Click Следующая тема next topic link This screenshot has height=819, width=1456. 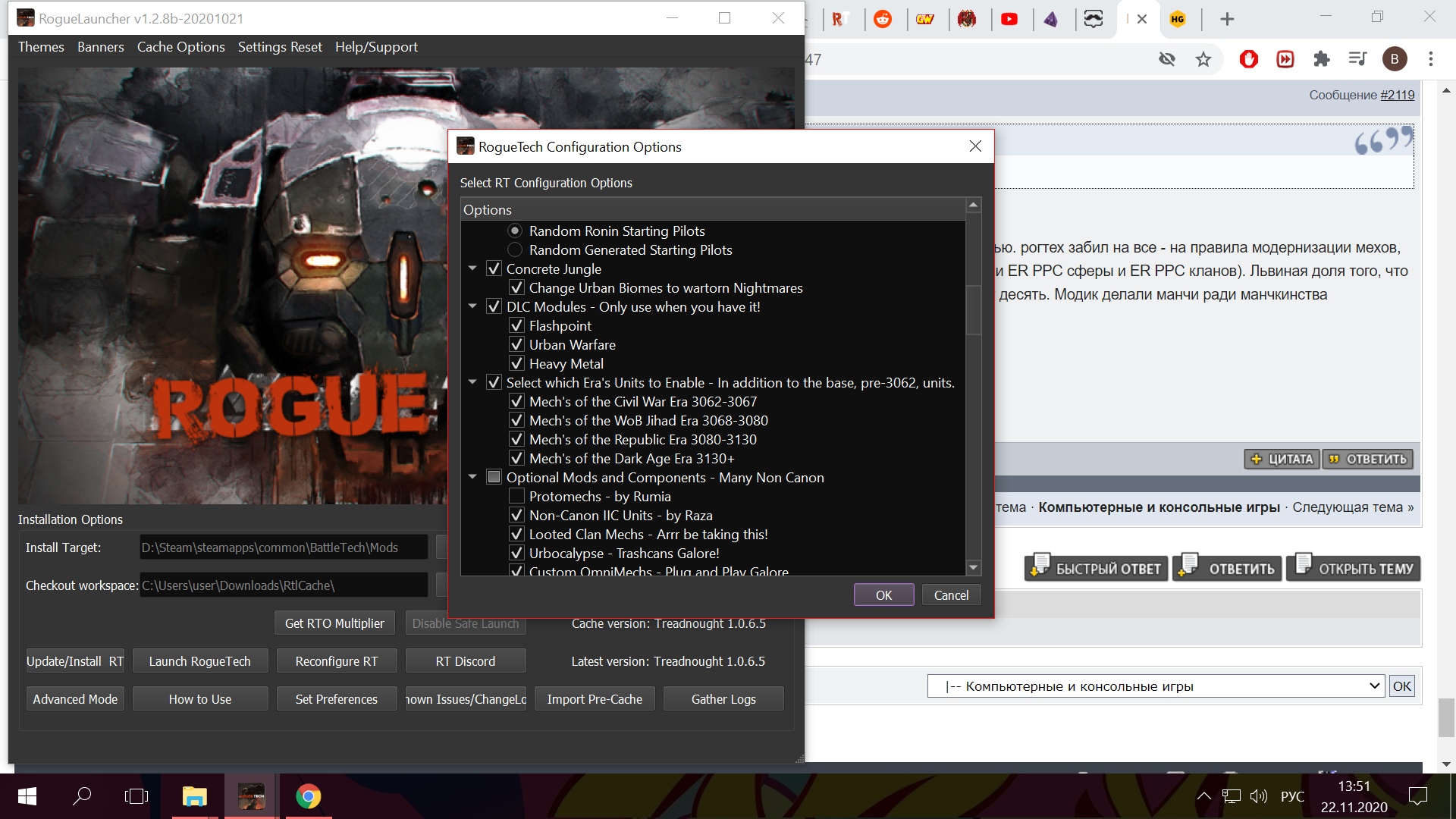(1353, 507)
